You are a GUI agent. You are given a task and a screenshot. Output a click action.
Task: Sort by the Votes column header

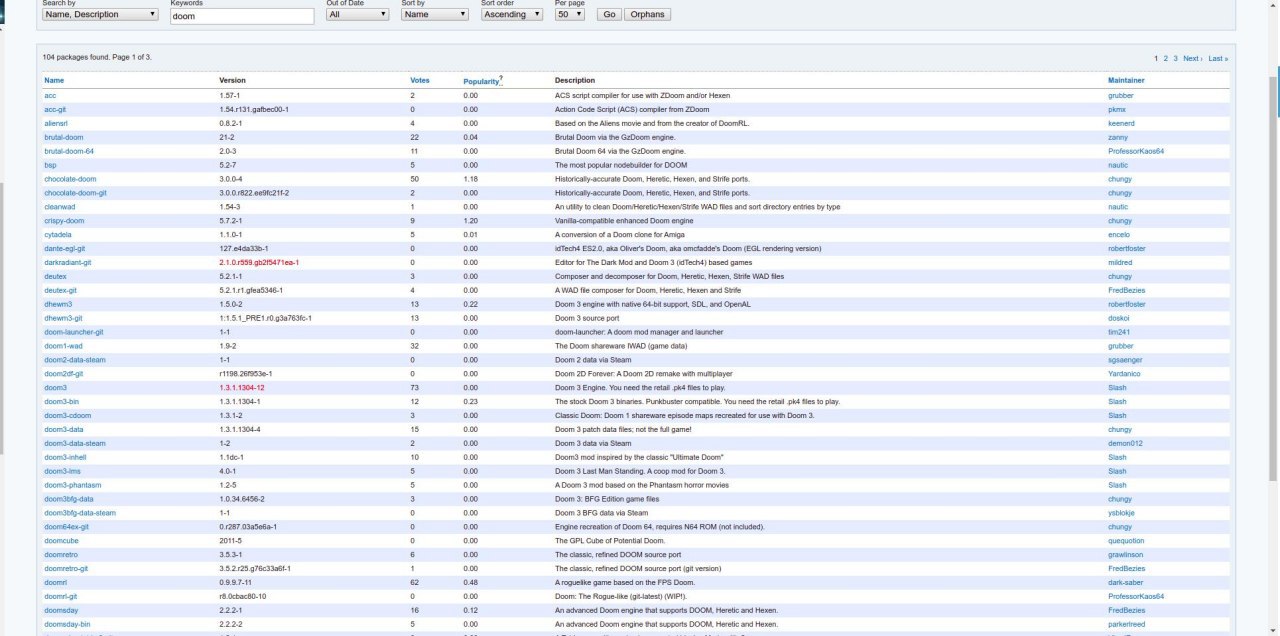420,80
